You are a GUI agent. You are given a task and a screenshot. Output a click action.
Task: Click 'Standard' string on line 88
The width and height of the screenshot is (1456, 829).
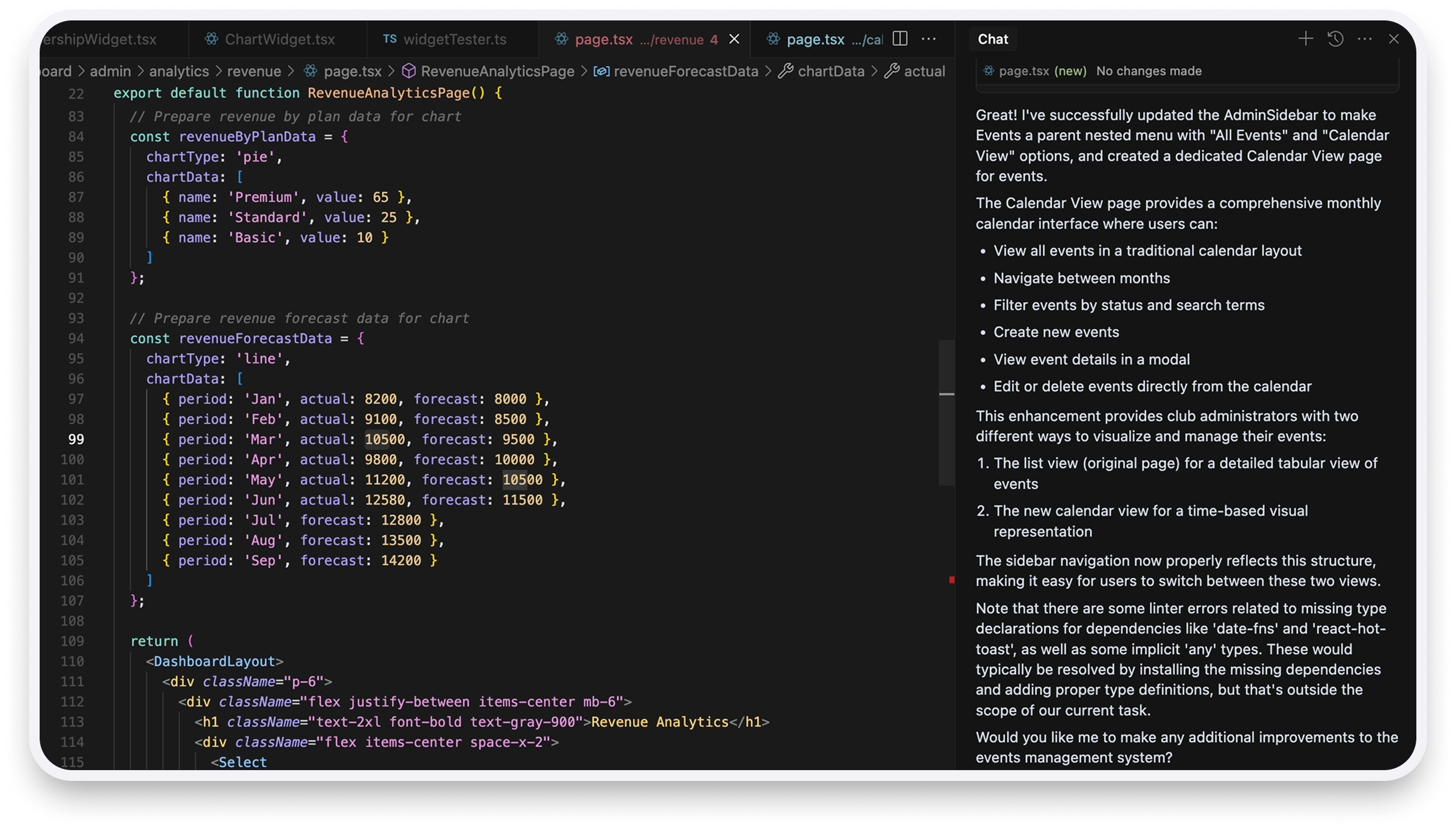pyautogui.click(x=267, y=217)
